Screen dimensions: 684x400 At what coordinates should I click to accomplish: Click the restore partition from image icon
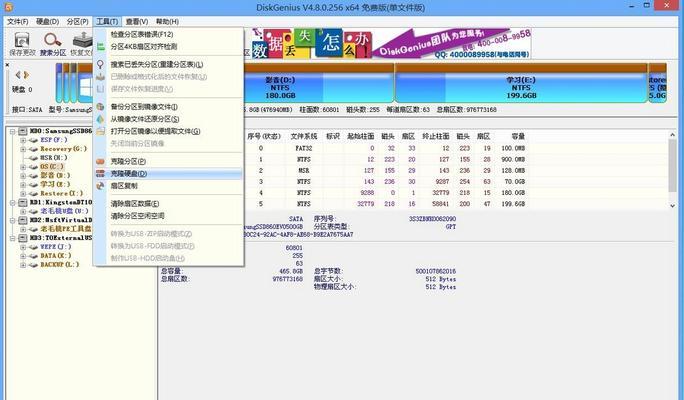click(x=101, y=119)
